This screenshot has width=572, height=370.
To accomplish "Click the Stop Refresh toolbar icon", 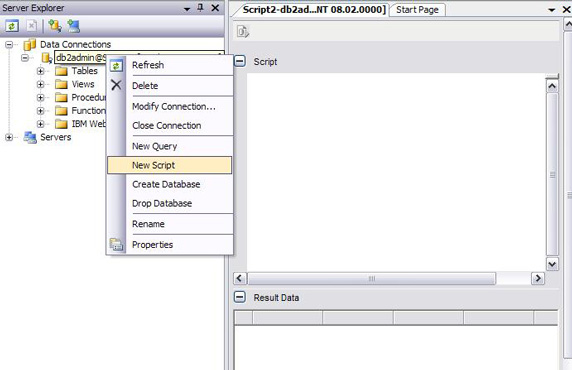I will 32,26.
